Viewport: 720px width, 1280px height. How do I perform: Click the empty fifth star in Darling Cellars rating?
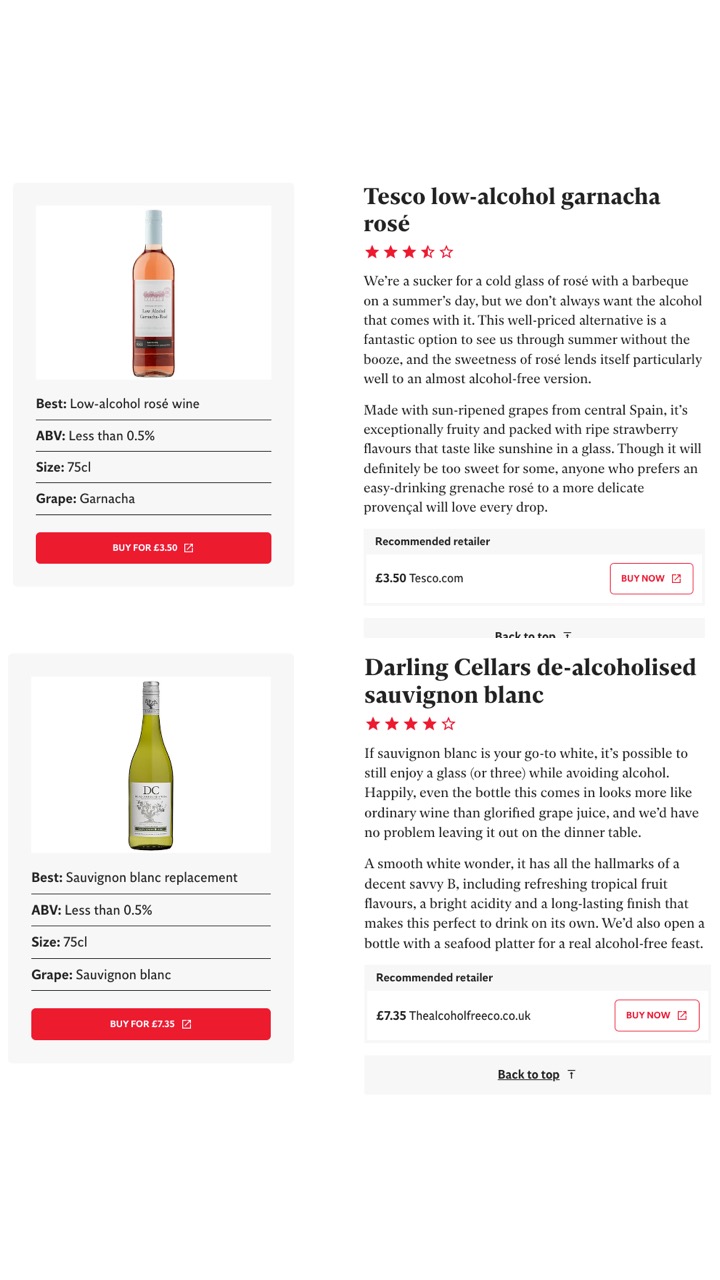[x=448, y=723]
